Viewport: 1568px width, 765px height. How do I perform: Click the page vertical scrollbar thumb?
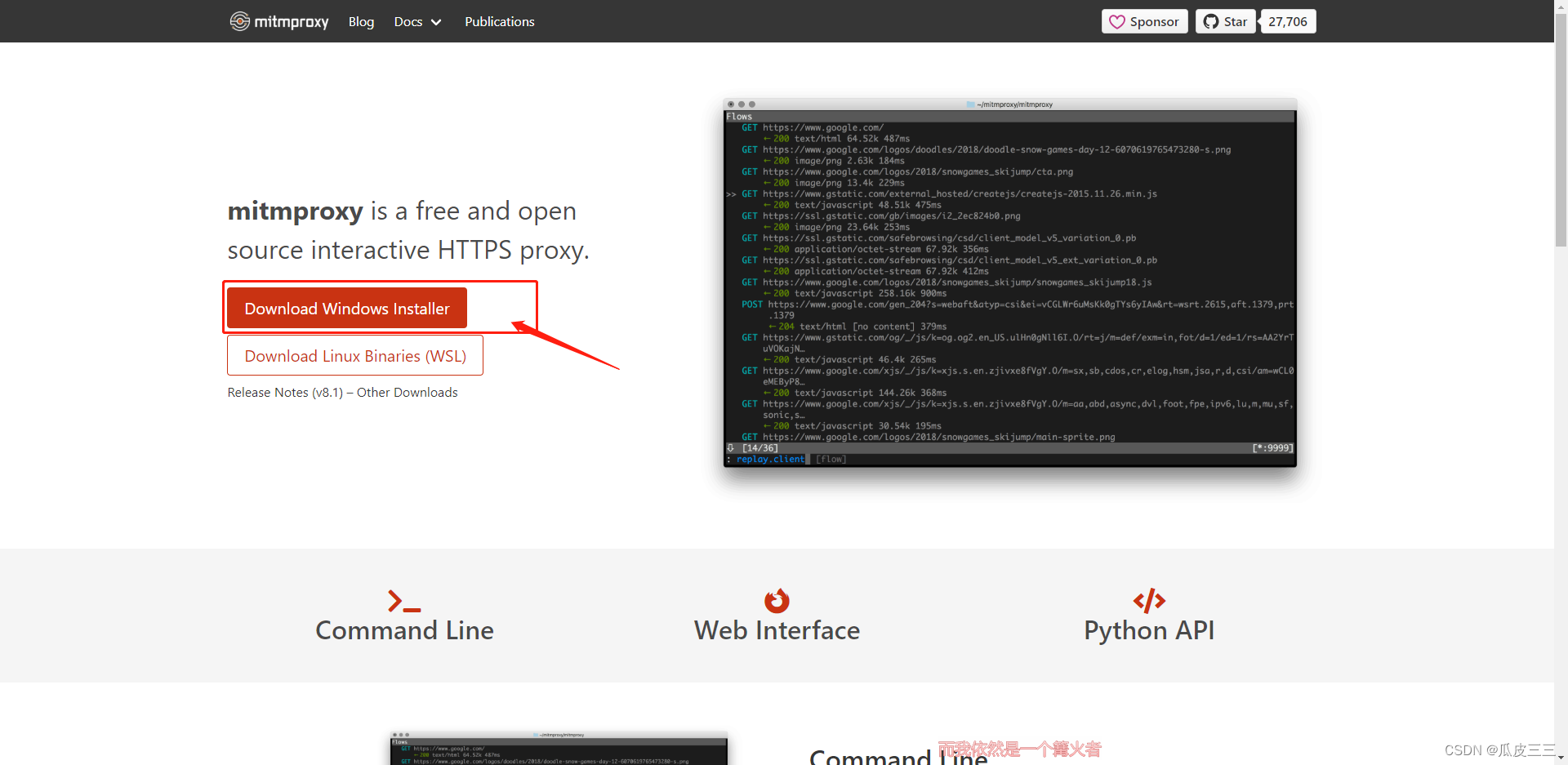pyautogui.click(x=1561, y=131)
